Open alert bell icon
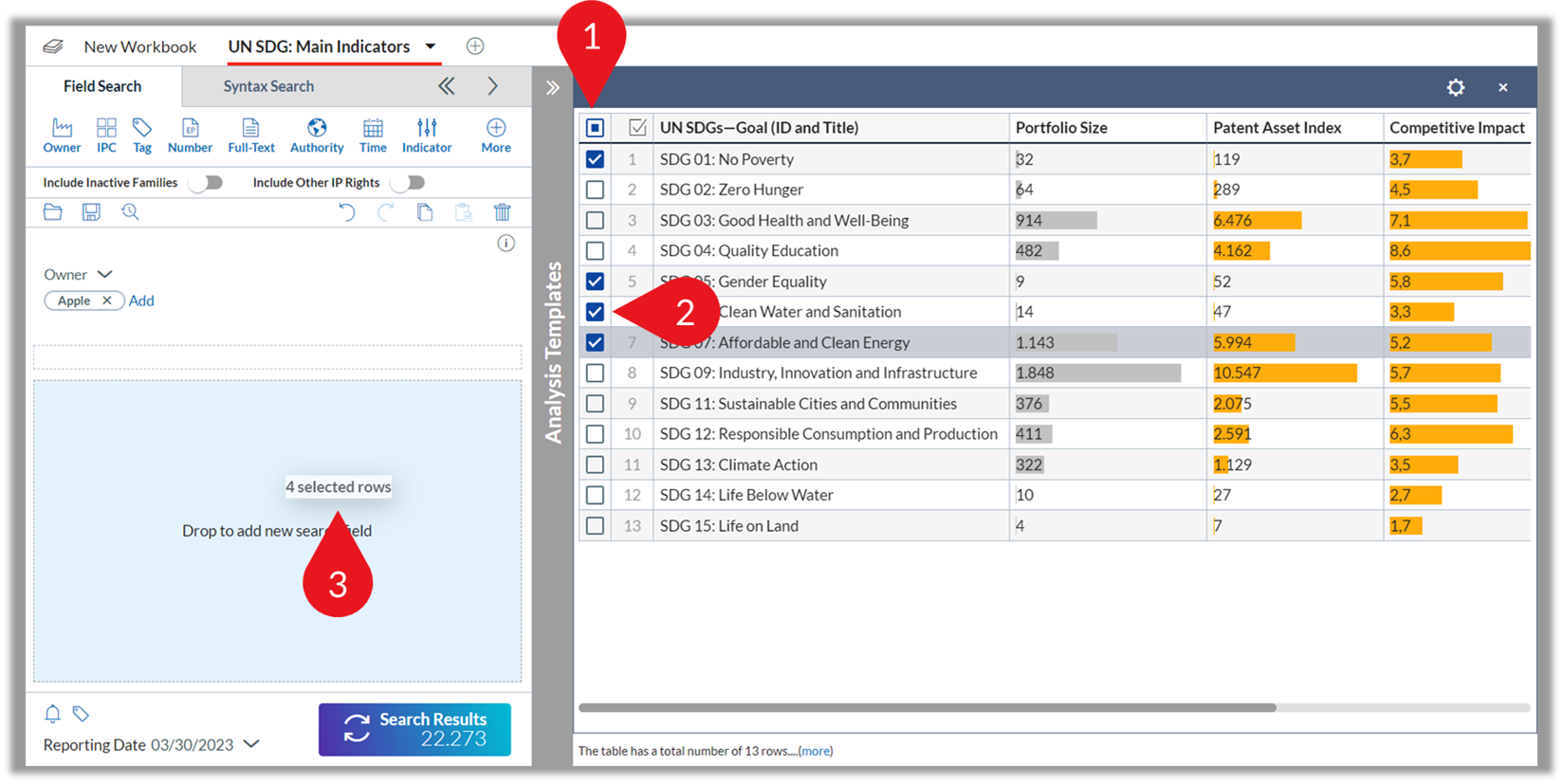The height and width of the screenshot is (784, 1563). tap(53, 714)
